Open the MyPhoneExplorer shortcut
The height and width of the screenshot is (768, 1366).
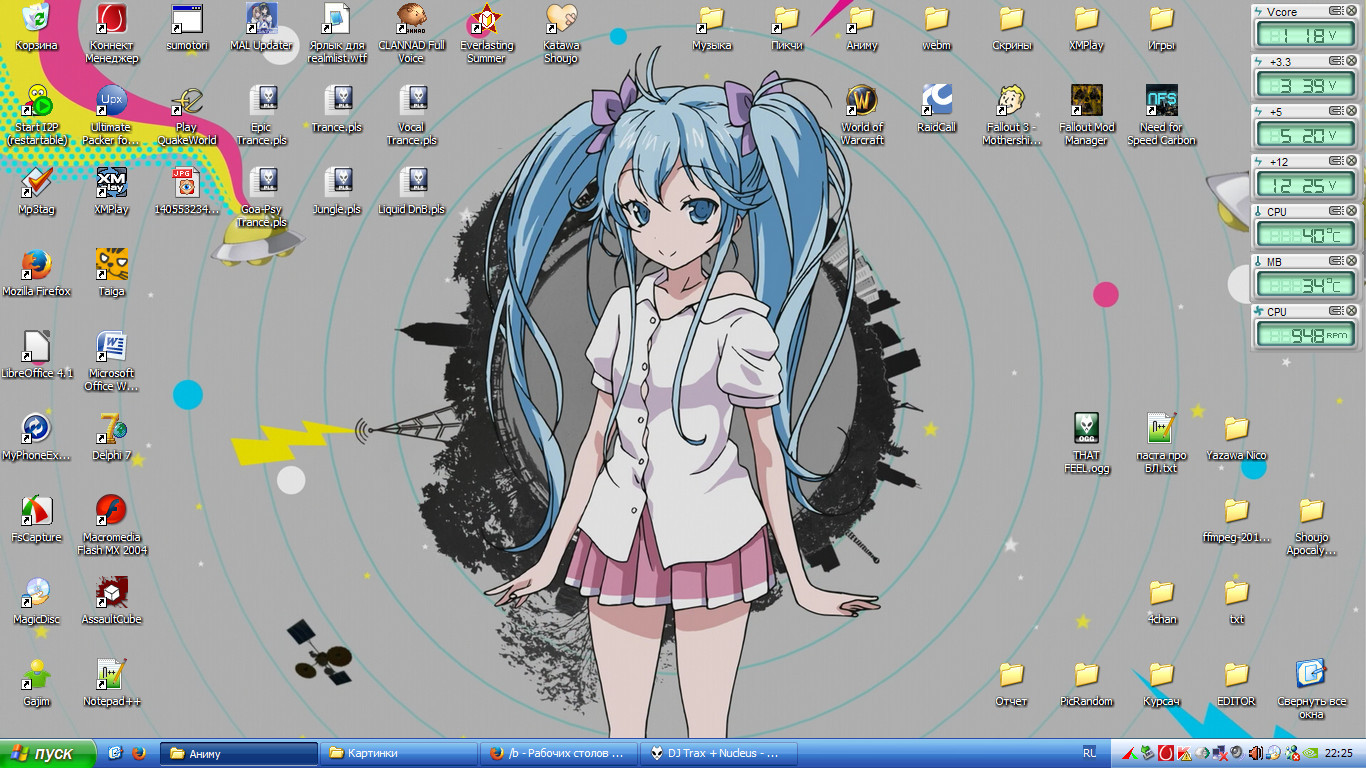click(x=36, y=437)
